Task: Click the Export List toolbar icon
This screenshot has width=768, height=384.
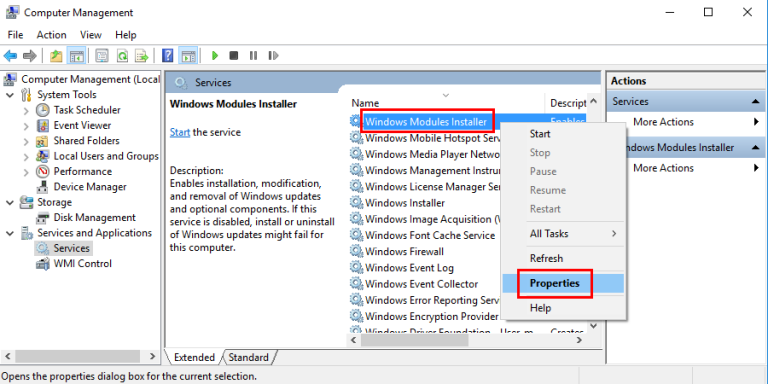Action: [142, 56]
